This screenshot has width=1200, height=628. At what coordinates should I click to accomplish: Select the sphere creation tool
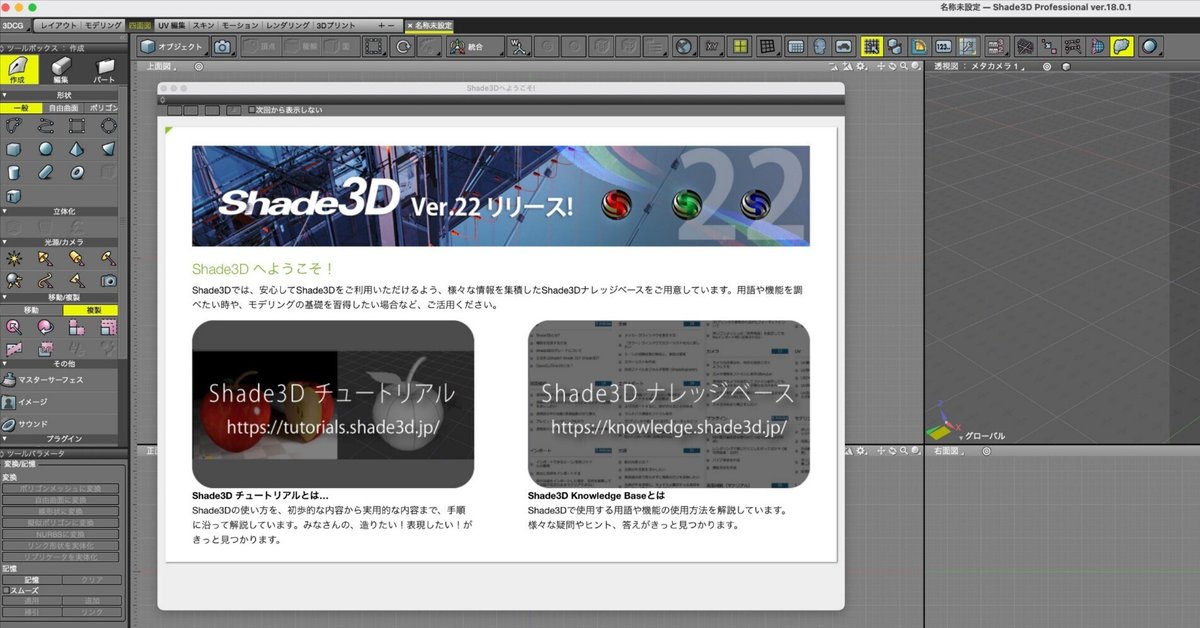[46, 148]
